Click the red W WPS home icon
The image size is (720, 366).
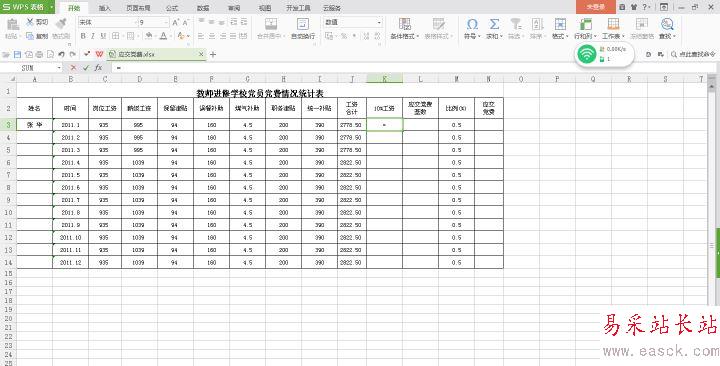click(99, 54)
